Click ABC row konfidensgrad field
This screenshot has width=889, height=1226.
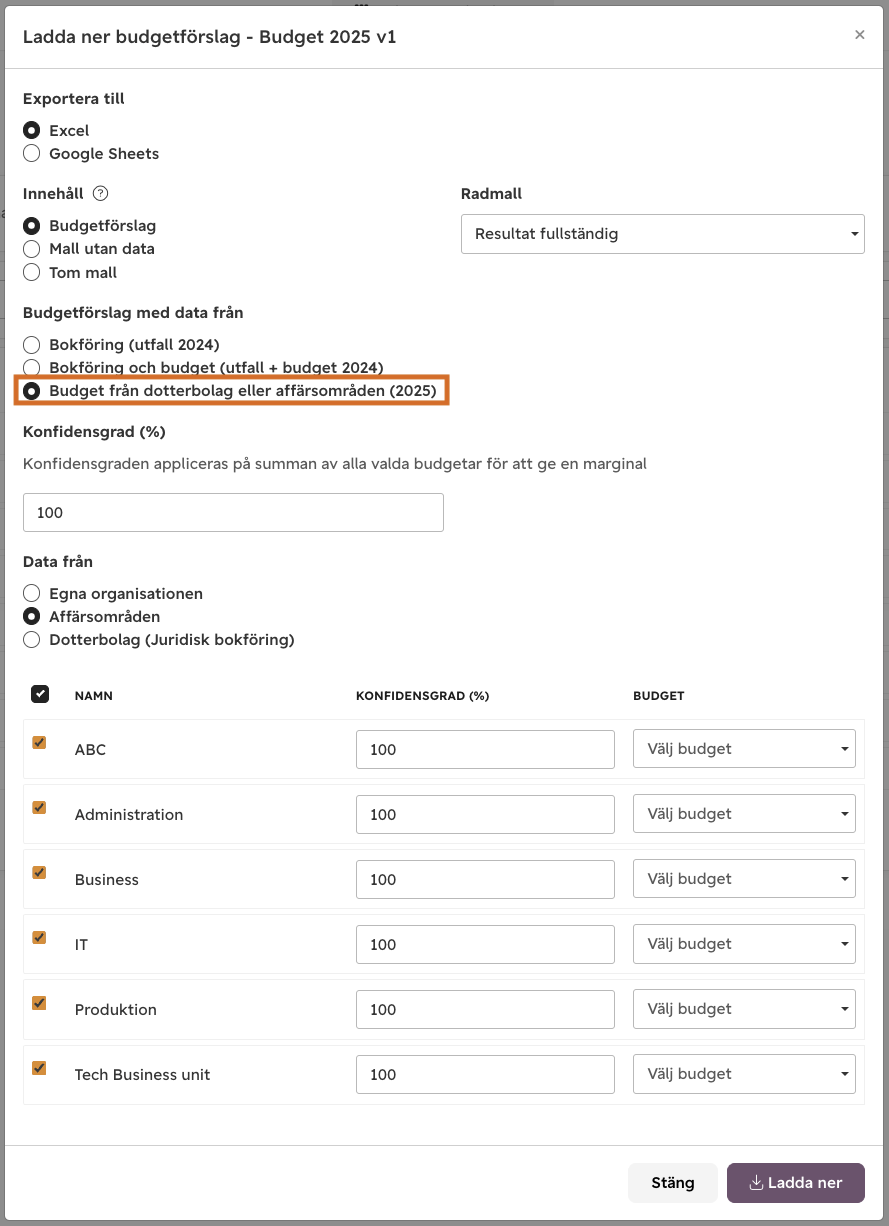click(485, 749)
